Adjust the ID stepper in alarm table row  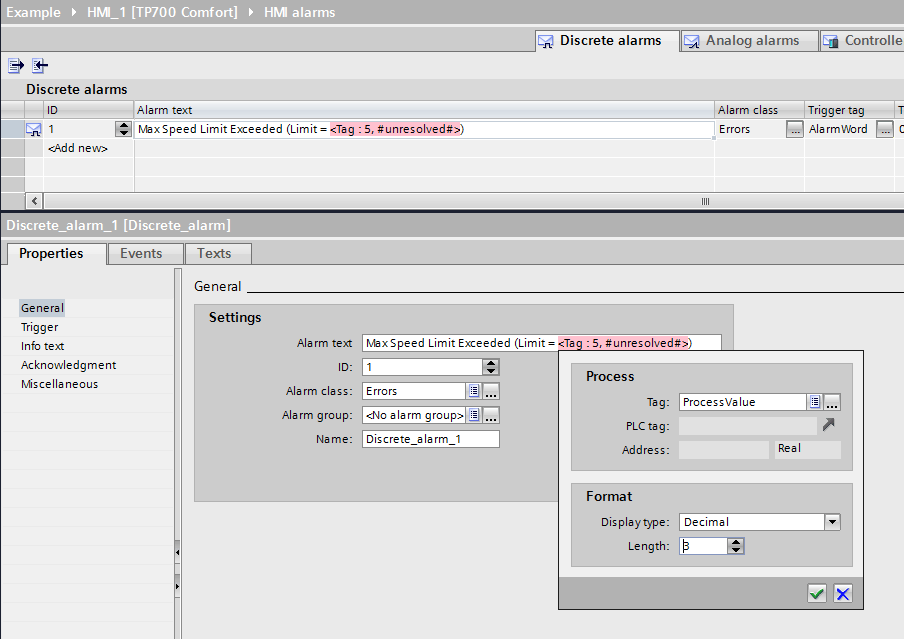tap(123, 129)
